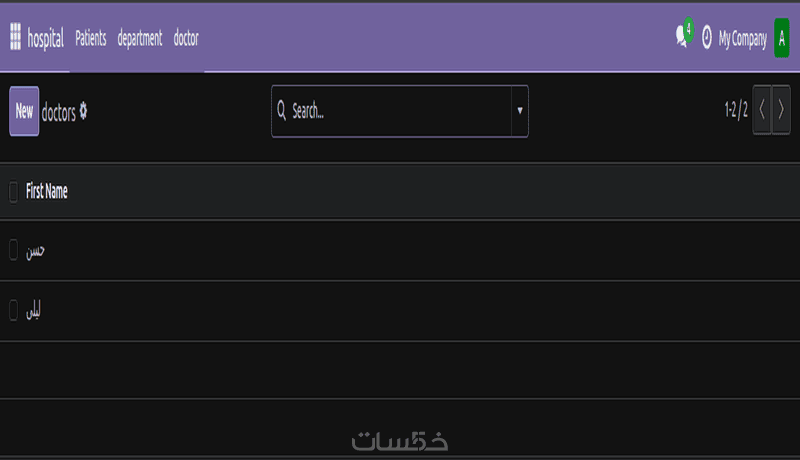Check the box for doctor حسن
The height and width of the screenshot is (460, 800).
[13, 250]
